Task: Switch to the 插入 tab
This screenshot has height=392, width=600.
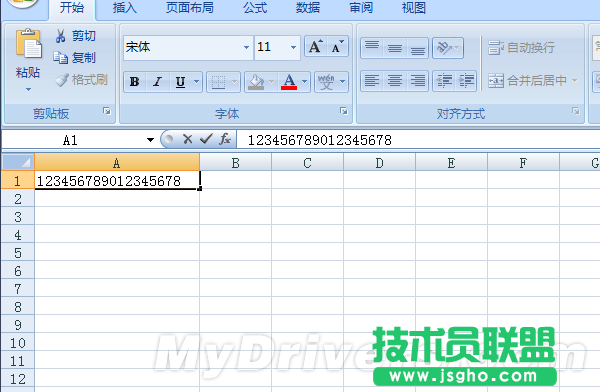Action: point(125,8)
